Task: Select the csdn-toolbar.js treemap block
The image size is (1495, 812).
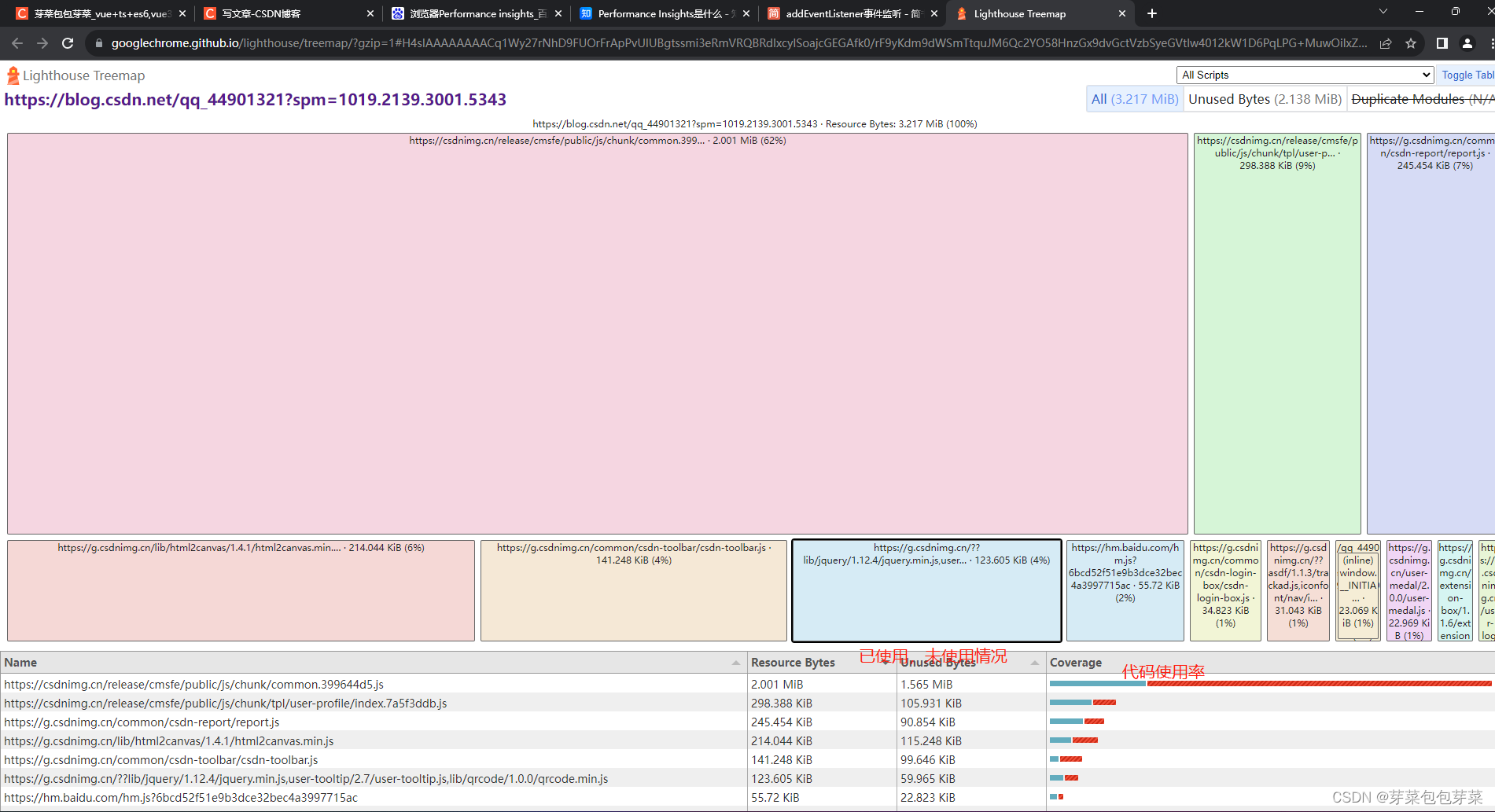Action: 634,590
